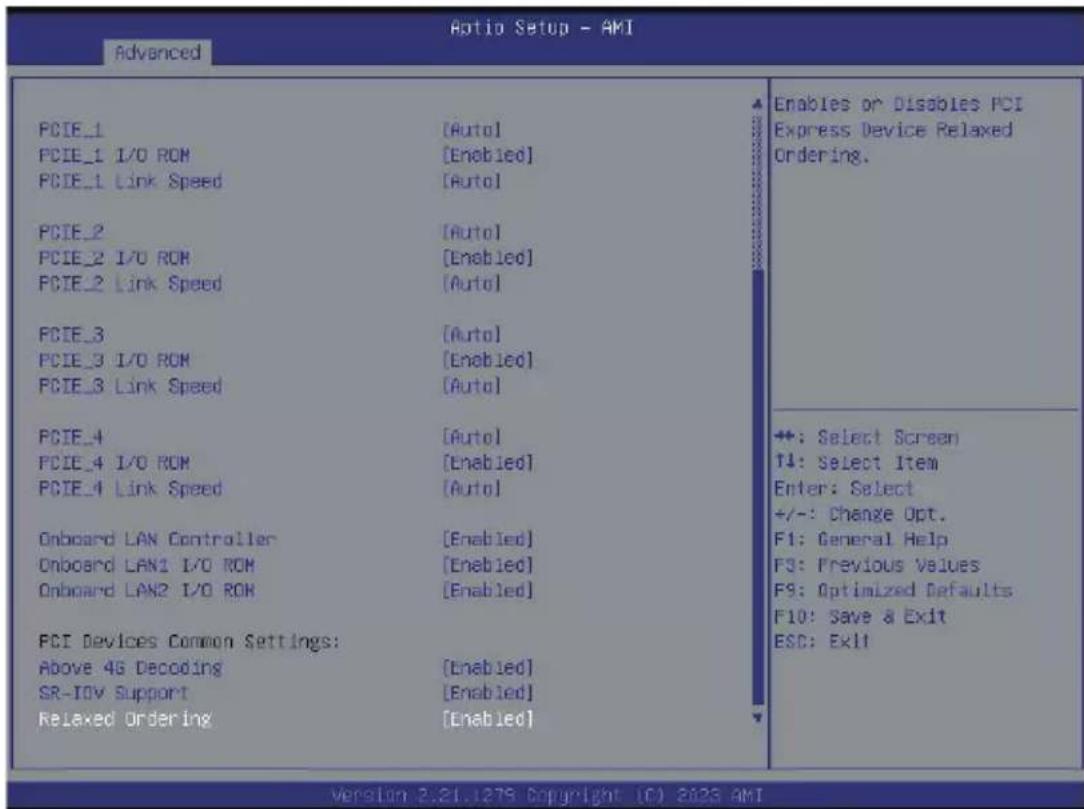Toggle Onboard LAN1 I/O ROM Enabled value

tap(488, 565)
